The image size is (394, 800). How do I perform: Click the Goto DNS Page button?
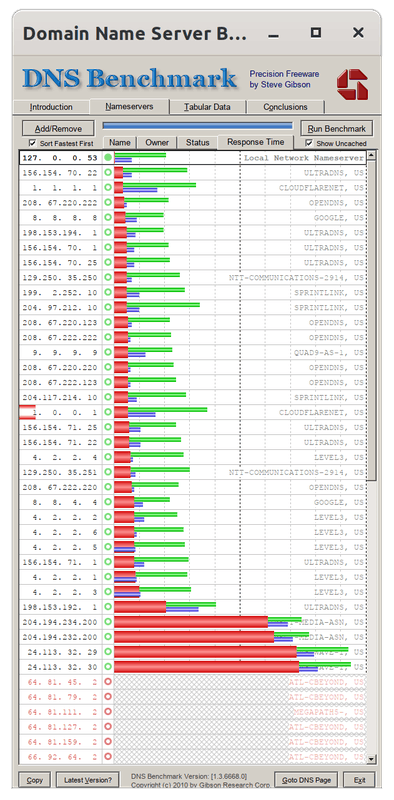click(x=306, y=780)
